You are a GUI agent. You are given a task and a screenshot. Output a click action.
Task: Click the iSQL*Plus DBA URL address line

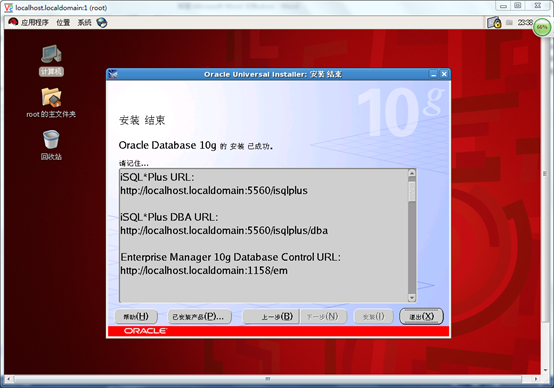point(224,231)
